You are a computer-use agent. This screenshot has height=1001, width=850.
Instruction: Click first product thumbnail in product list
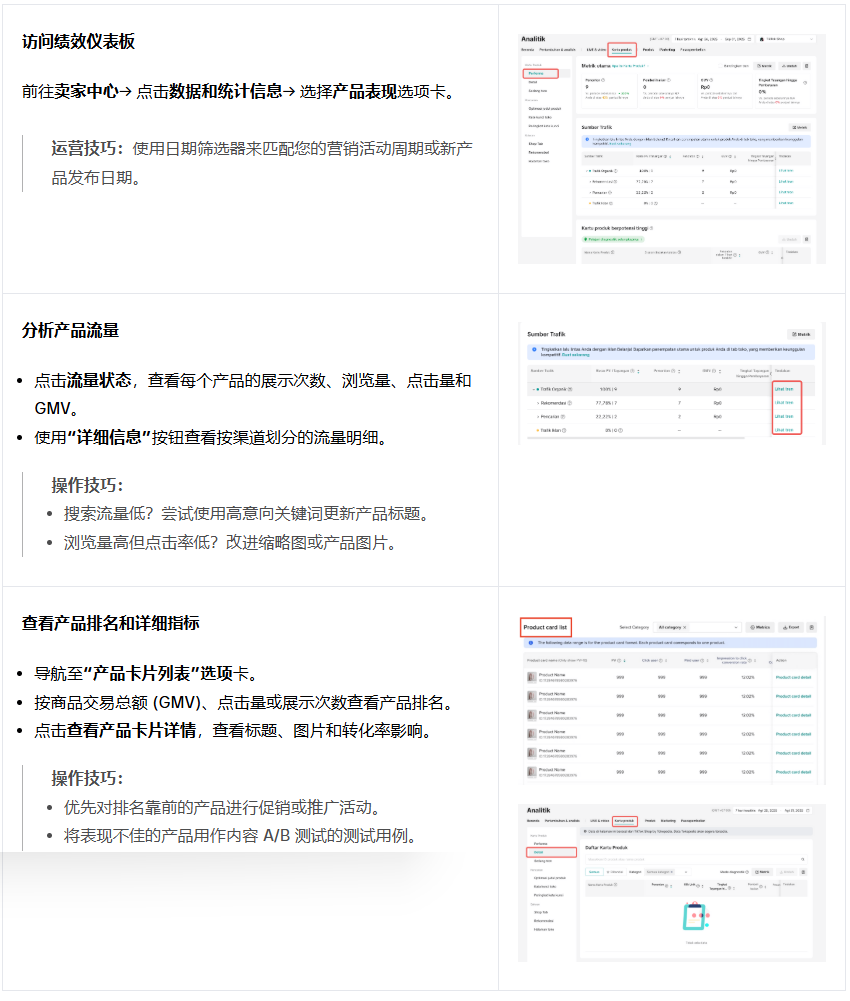click(x=531, y=677)
